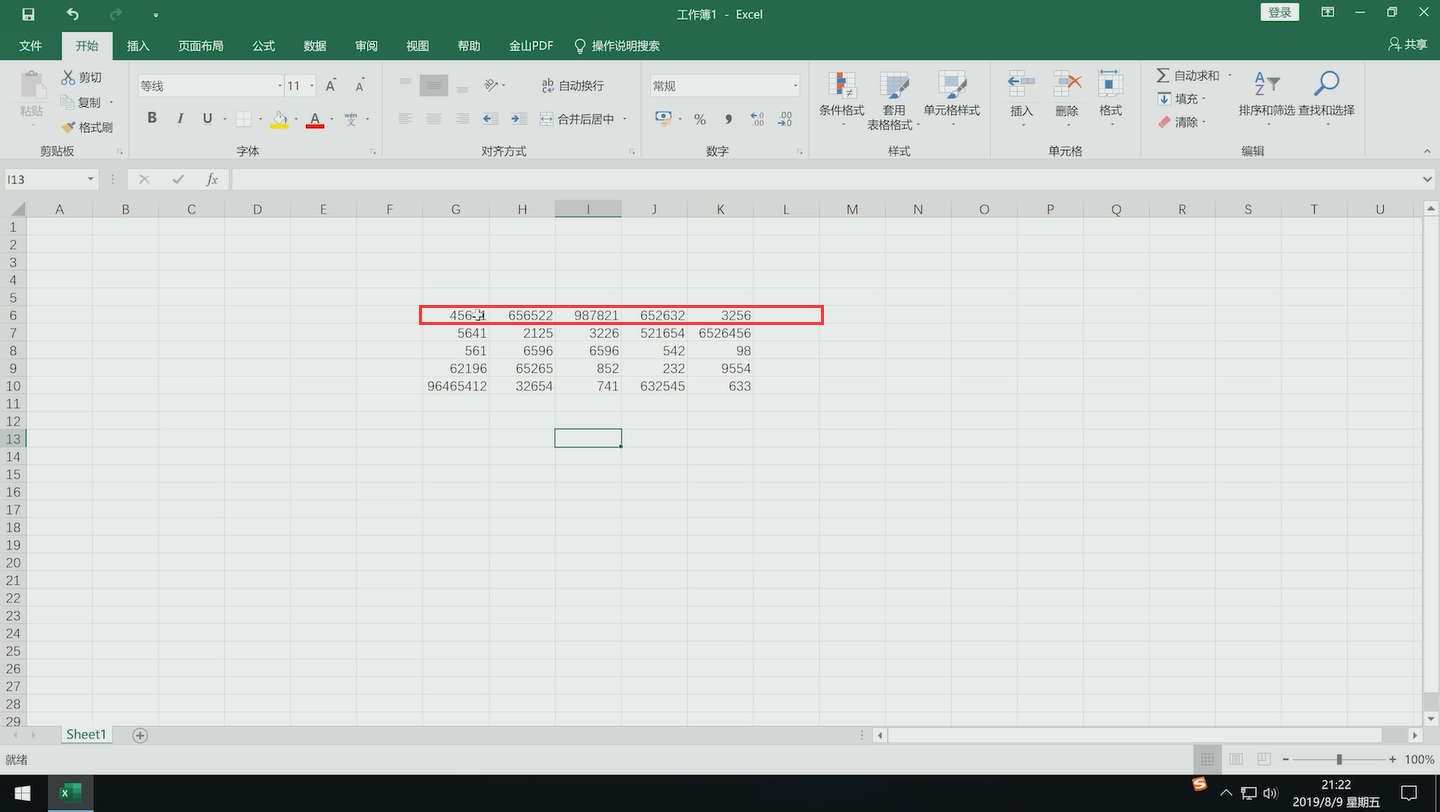Open the Windows Start menu
This screenshot has height=812, width=1440.
[x=22, y=793]
